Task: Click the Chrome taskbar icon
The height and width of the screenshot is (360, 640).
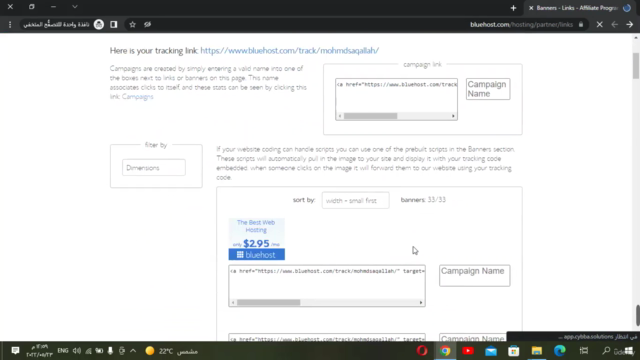Action: pos(445,351)
